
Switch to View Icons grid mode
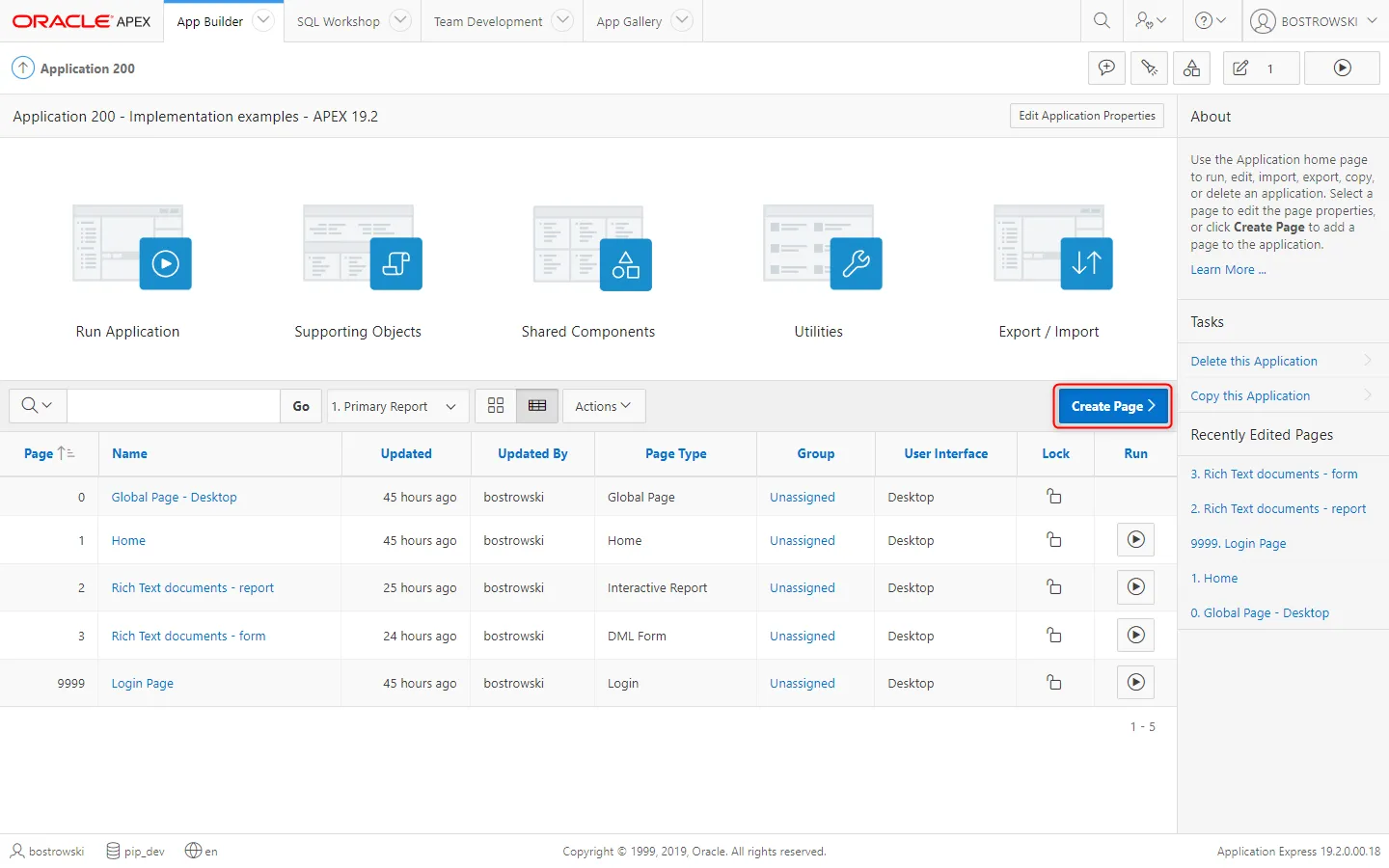tap(496, 406)
